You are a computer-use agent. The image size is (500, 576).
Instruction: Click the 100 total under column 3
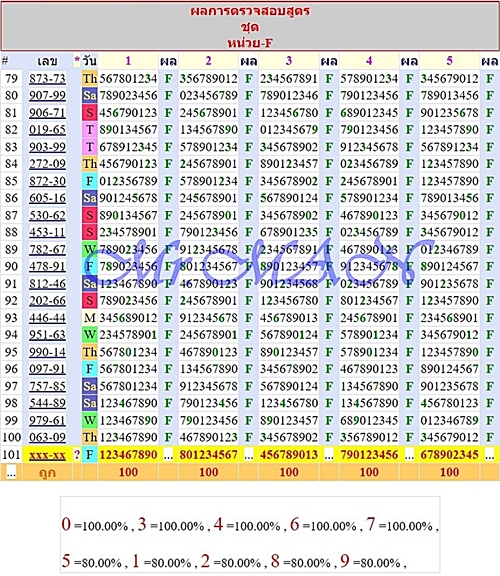tap(289, 472)
